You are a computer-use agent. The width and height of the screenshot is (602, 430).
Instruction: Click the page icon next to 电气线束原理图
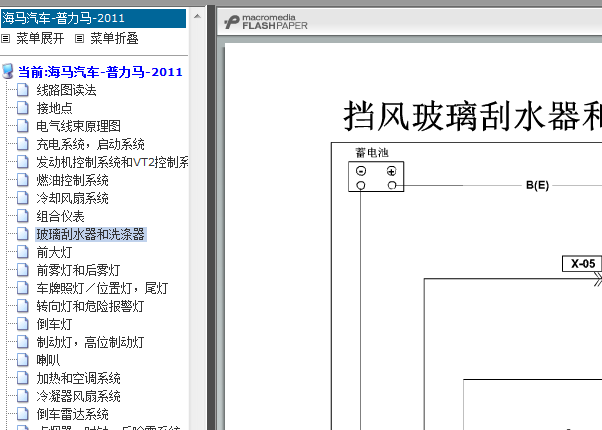[x=23, y=126]
